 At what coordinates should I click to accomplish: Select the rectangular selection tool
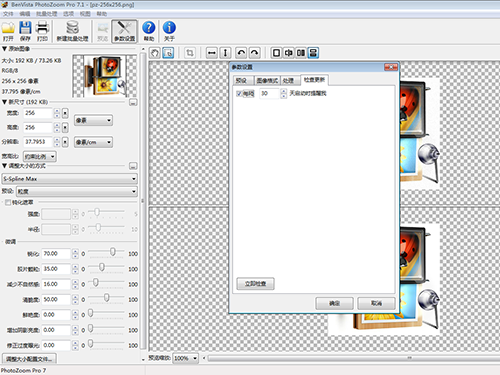point(168,53)
